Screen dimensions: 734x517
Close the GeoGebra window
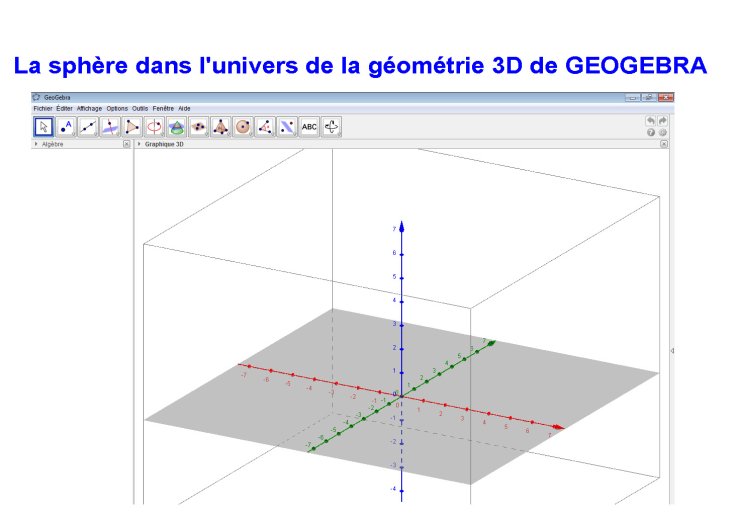(666, 97)
